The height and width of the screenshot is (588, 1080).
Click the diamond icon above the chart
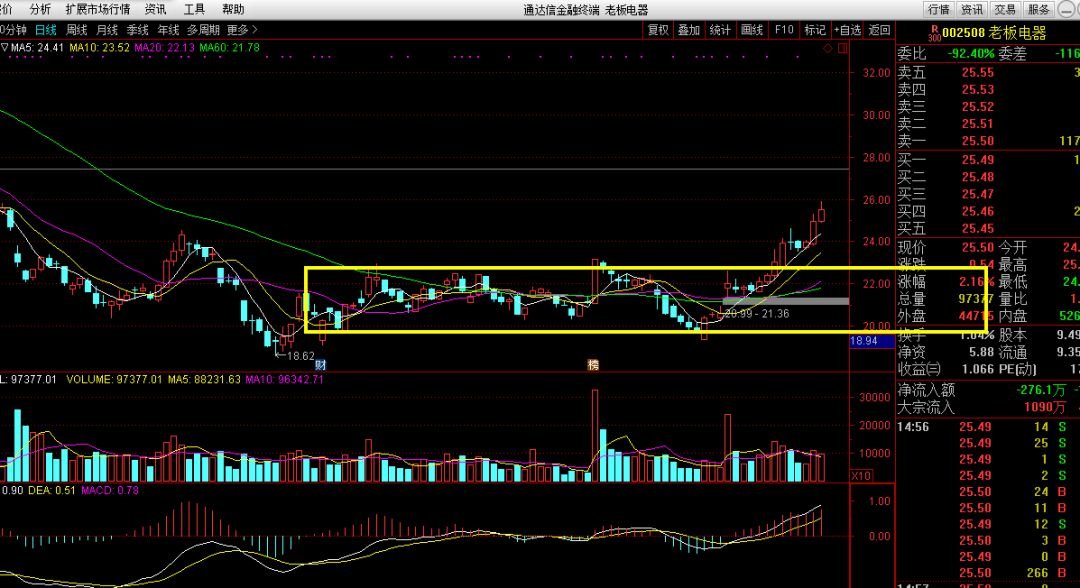pyautogui.click(x=827, y=48)
